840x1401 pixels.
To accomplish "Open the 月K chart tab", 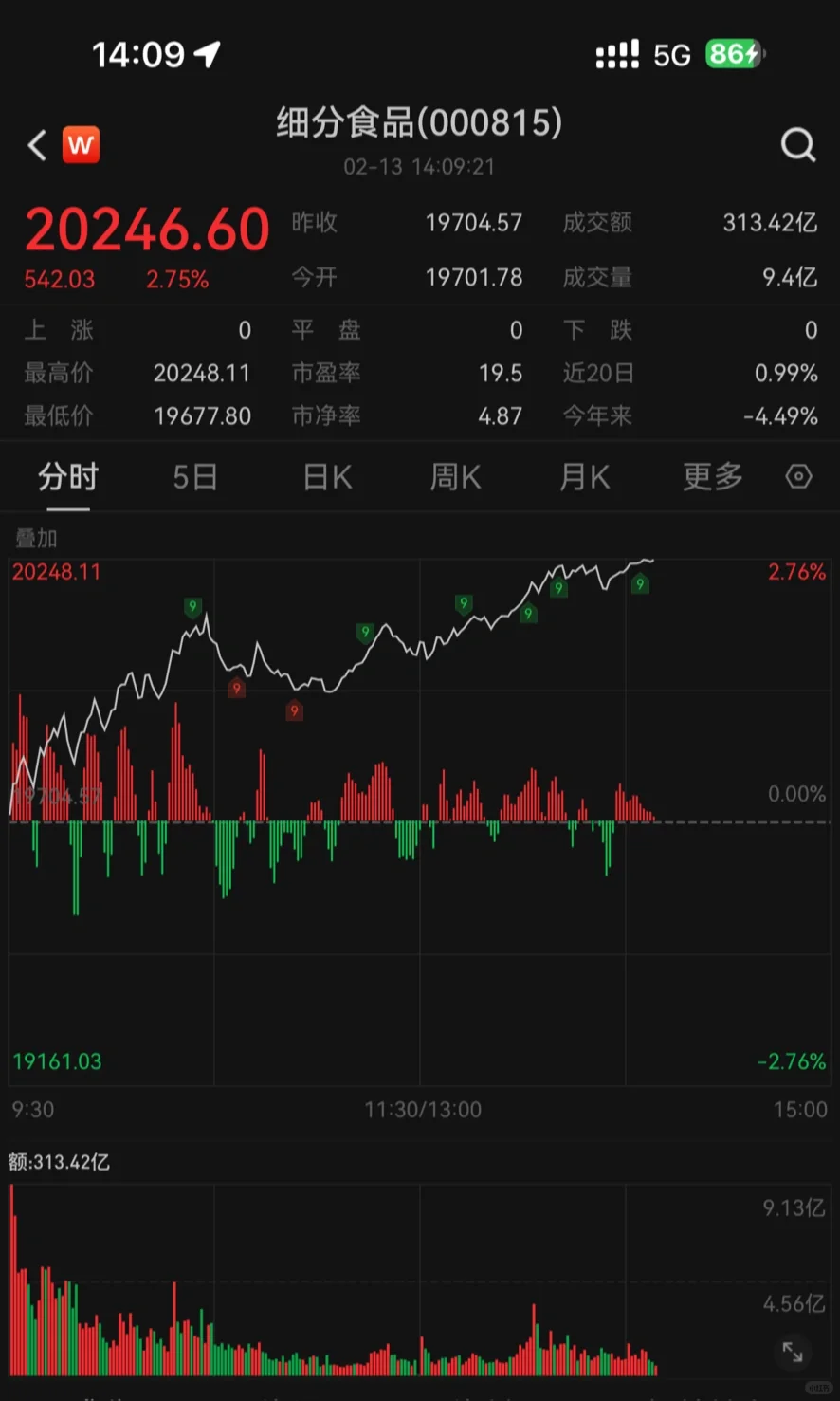I will pos(585,476).
